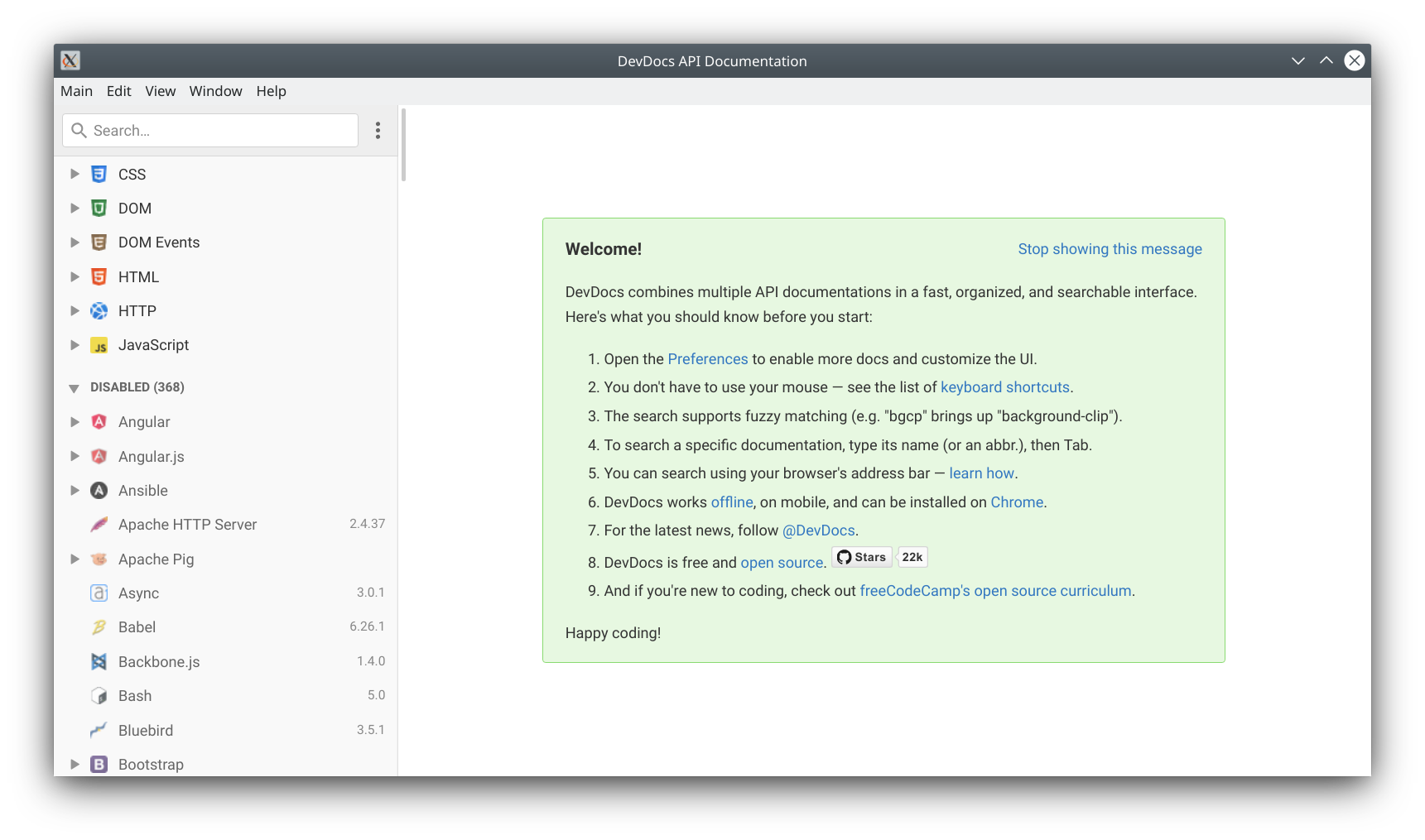Click the HTTP globe icon
The image size is (1425, 840).
point(99,310)
